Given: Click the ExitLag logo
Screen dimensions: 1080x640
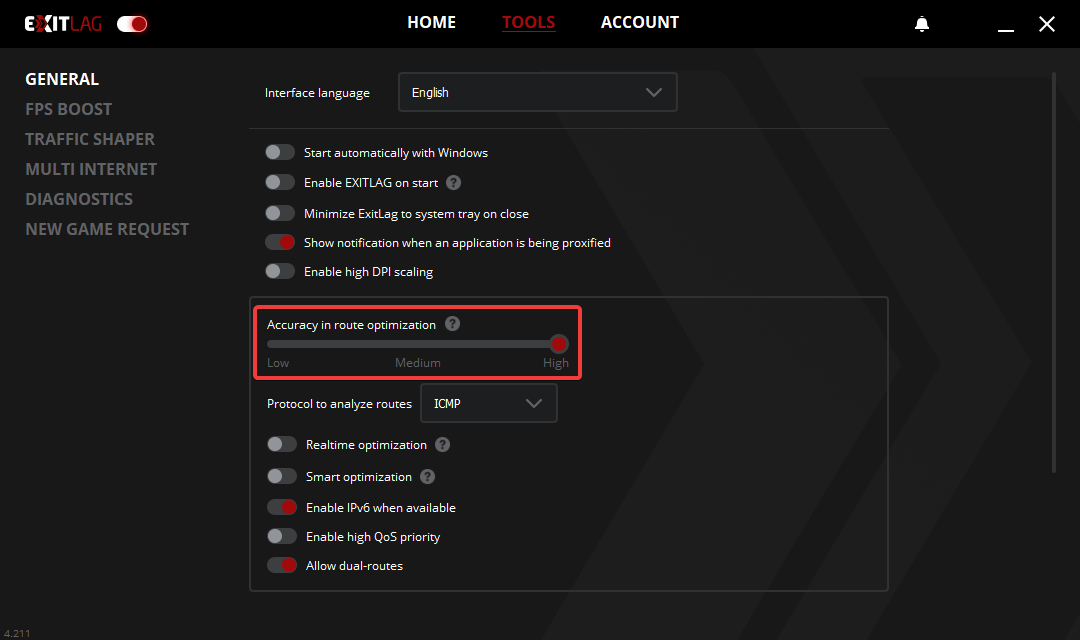Looking at the screenshot, I should tap(63, 24).
